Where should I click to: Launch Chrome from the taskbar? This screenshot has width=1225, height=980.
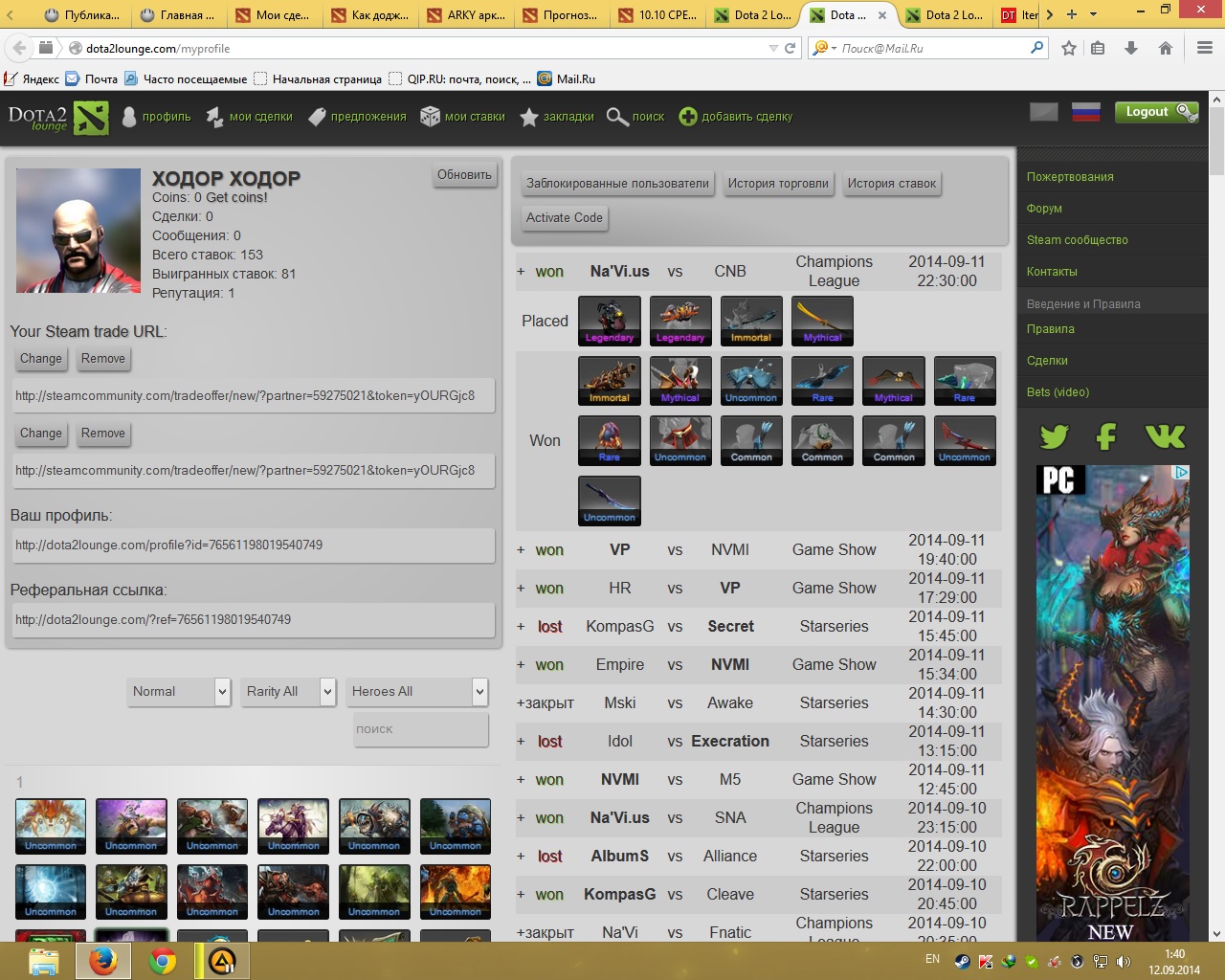click(x=163, y=960)
